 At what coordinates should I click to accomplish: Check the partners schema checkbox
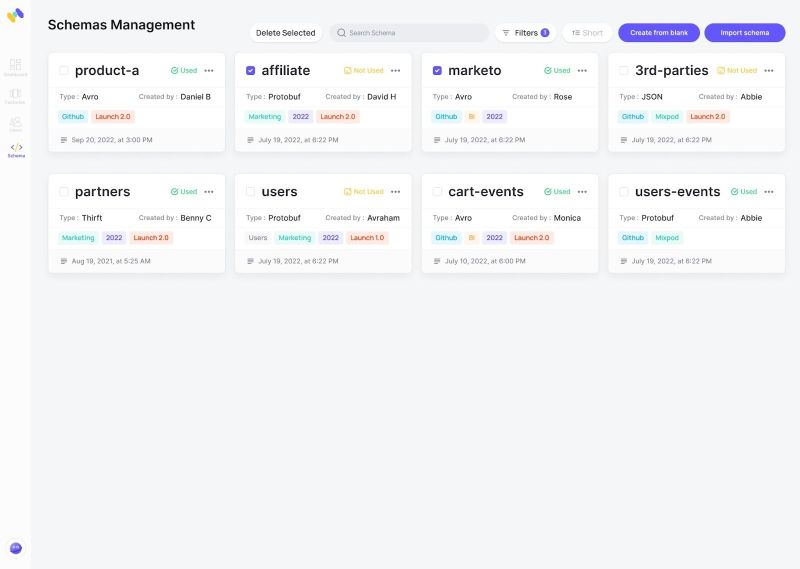[x=64, y=191]
